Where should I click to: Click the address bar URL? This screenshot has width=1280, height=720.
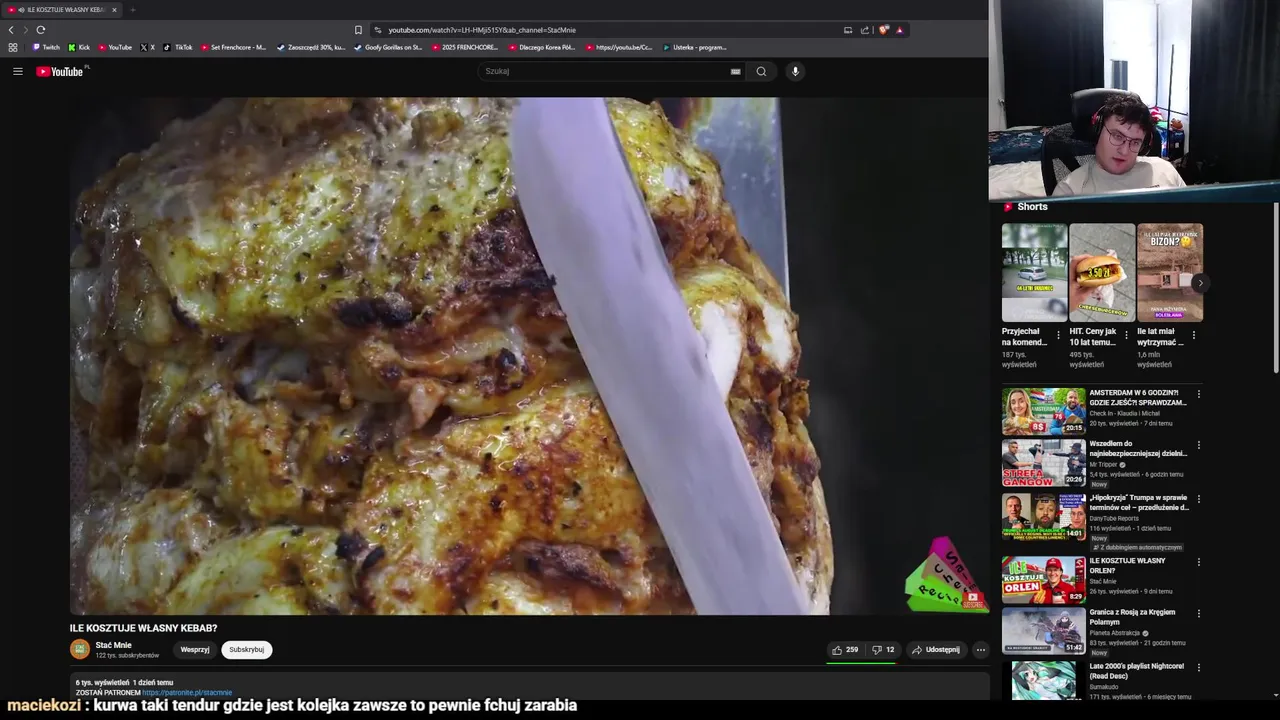pyautogui.click(x=482, y=30)
